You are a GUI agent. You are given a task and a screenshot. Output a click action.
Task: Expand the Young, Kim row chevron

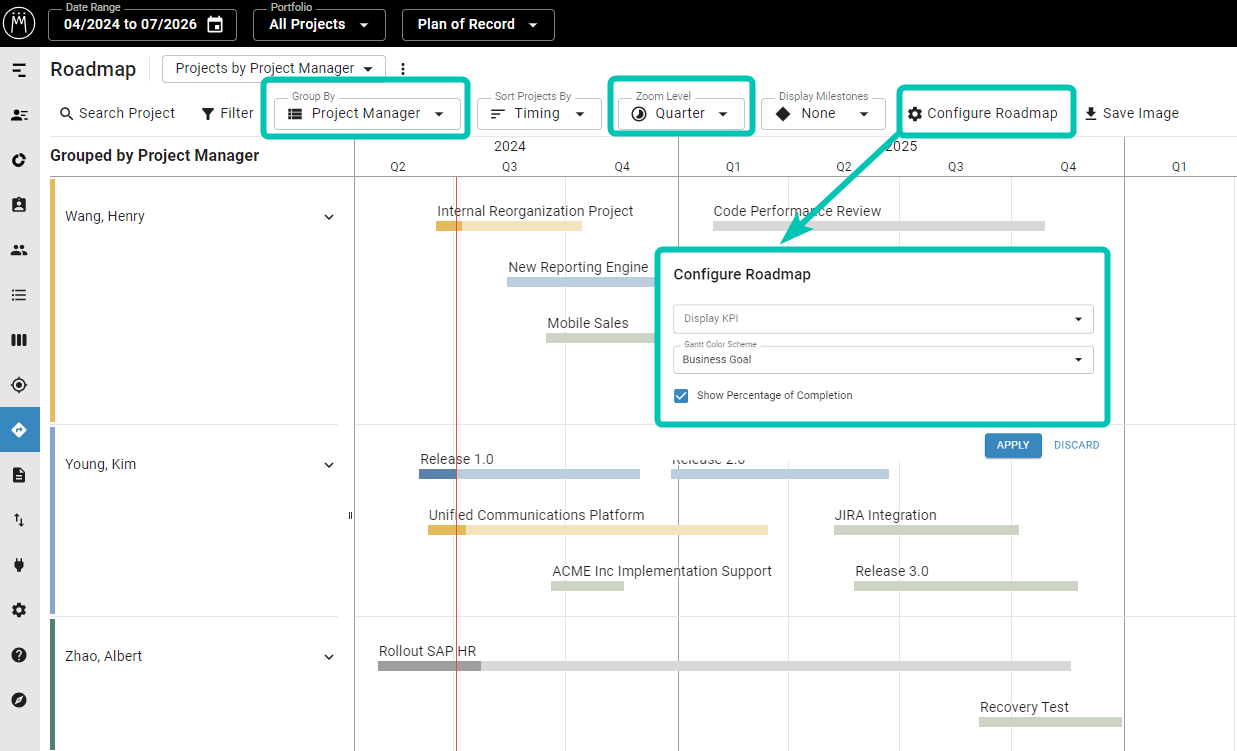coord(328,464)
